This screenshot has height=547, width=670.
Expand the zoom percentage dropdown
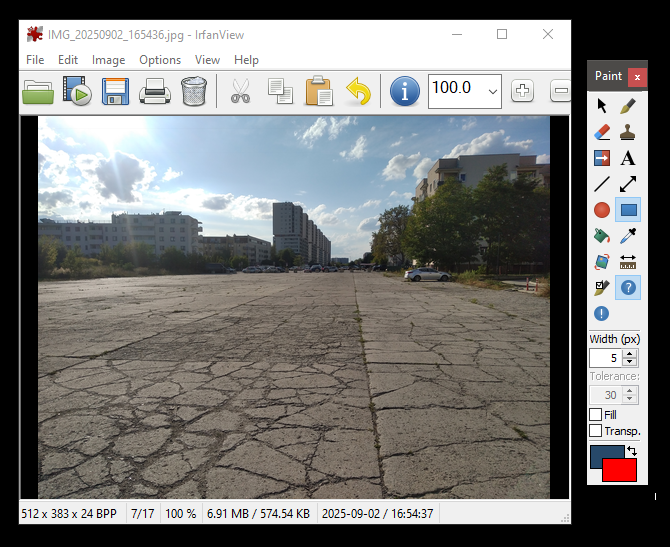[493, 91]
